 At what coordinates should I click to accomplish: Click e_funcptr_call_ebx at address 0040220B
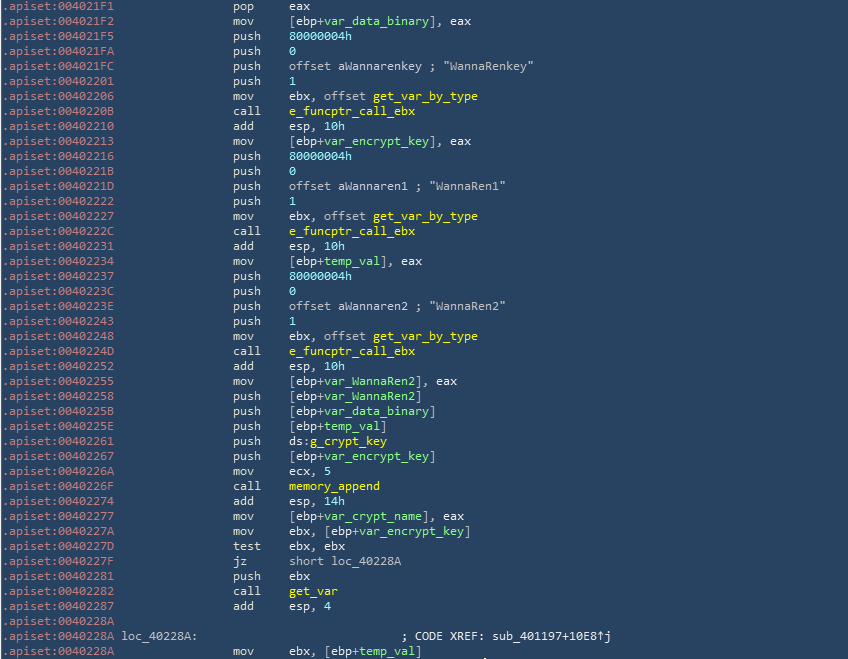pyautogui.click(x=351, y=111)
